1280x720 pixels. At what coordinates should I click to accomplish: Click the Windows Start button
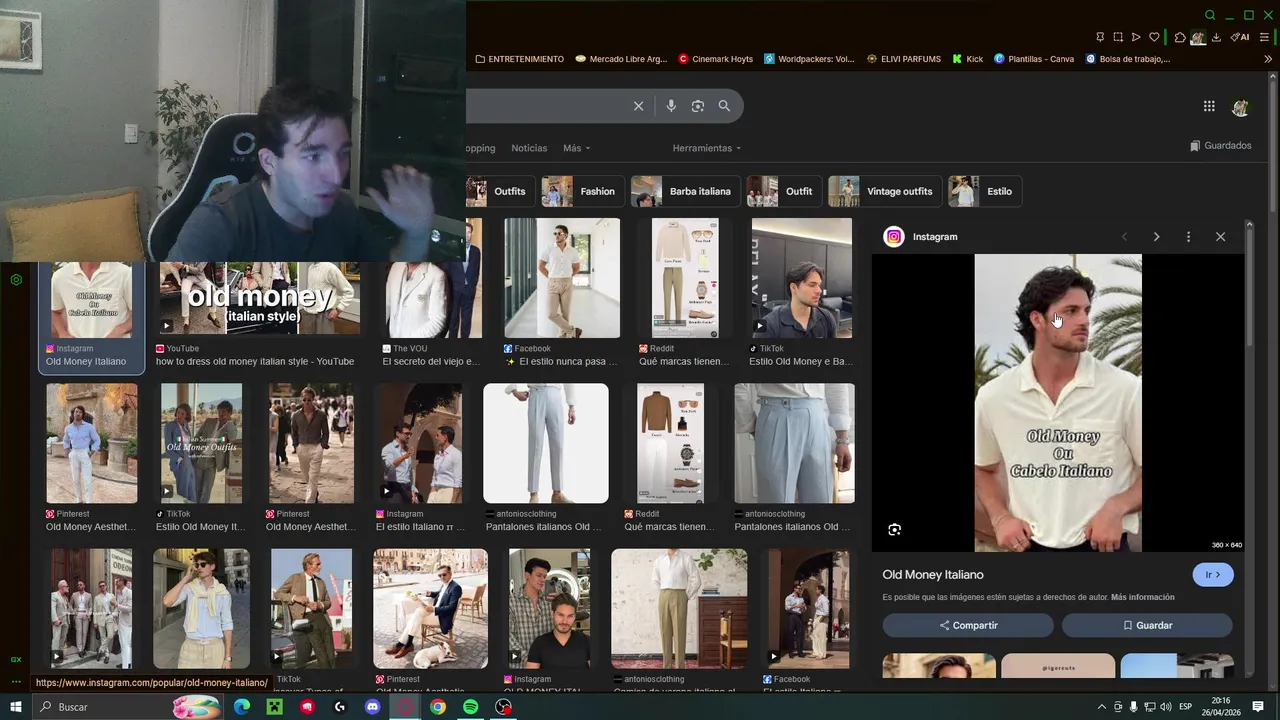(x=16, y=707)
